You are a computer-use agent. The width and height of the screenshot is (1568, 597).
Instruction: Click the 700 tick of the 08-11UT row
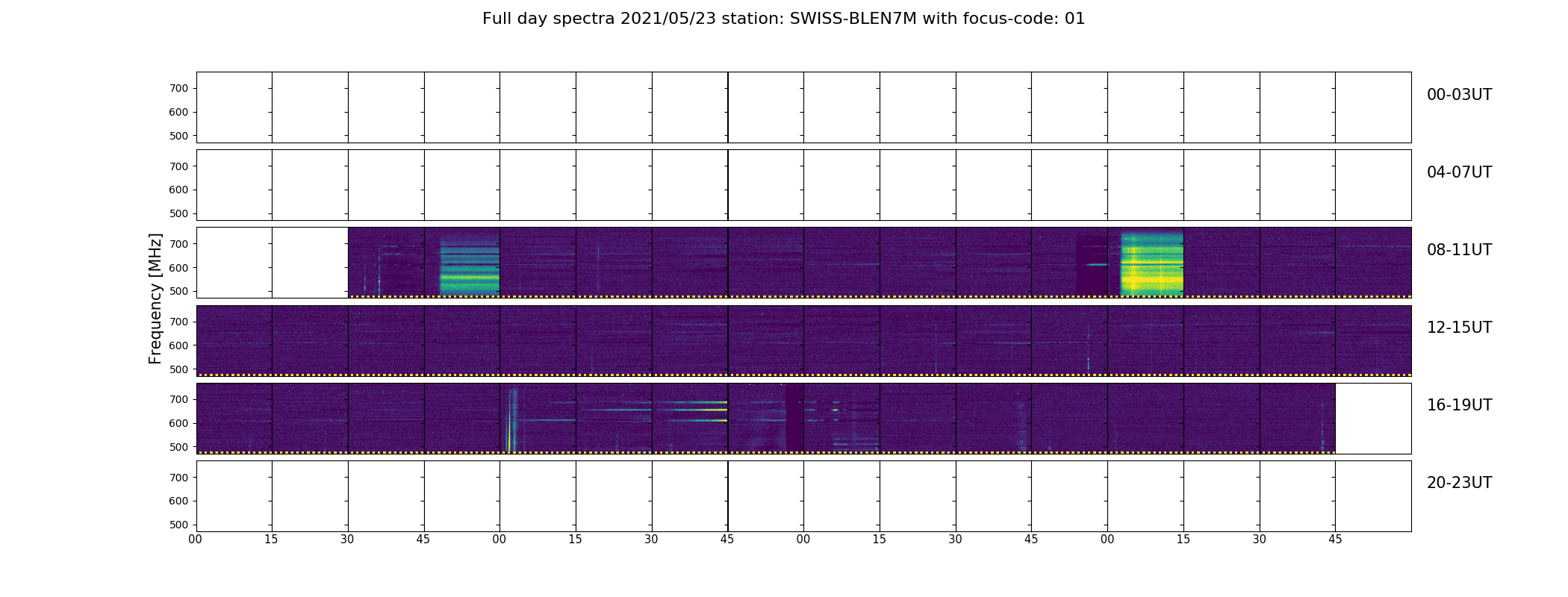point(178,244)
